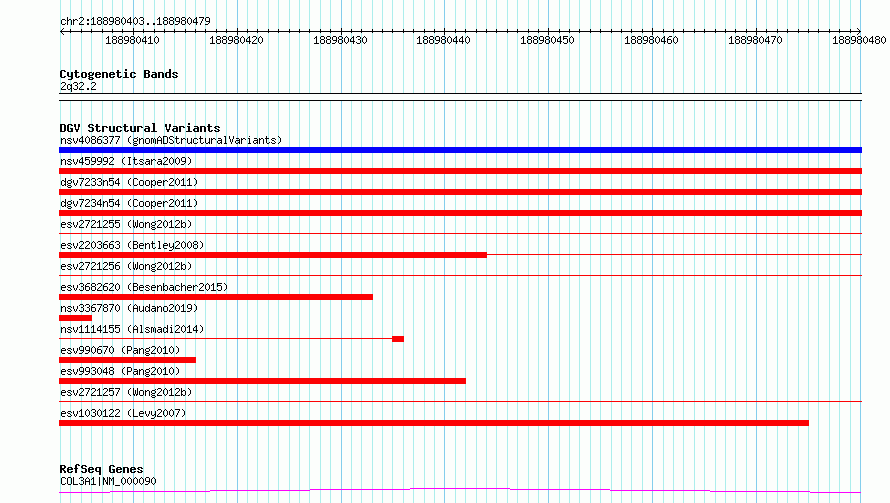Select variant esv3682620 (Besenbacher2015) label
Image resolution: width=890 pixels, height=503 pixels.
click(x=144, y=287)
